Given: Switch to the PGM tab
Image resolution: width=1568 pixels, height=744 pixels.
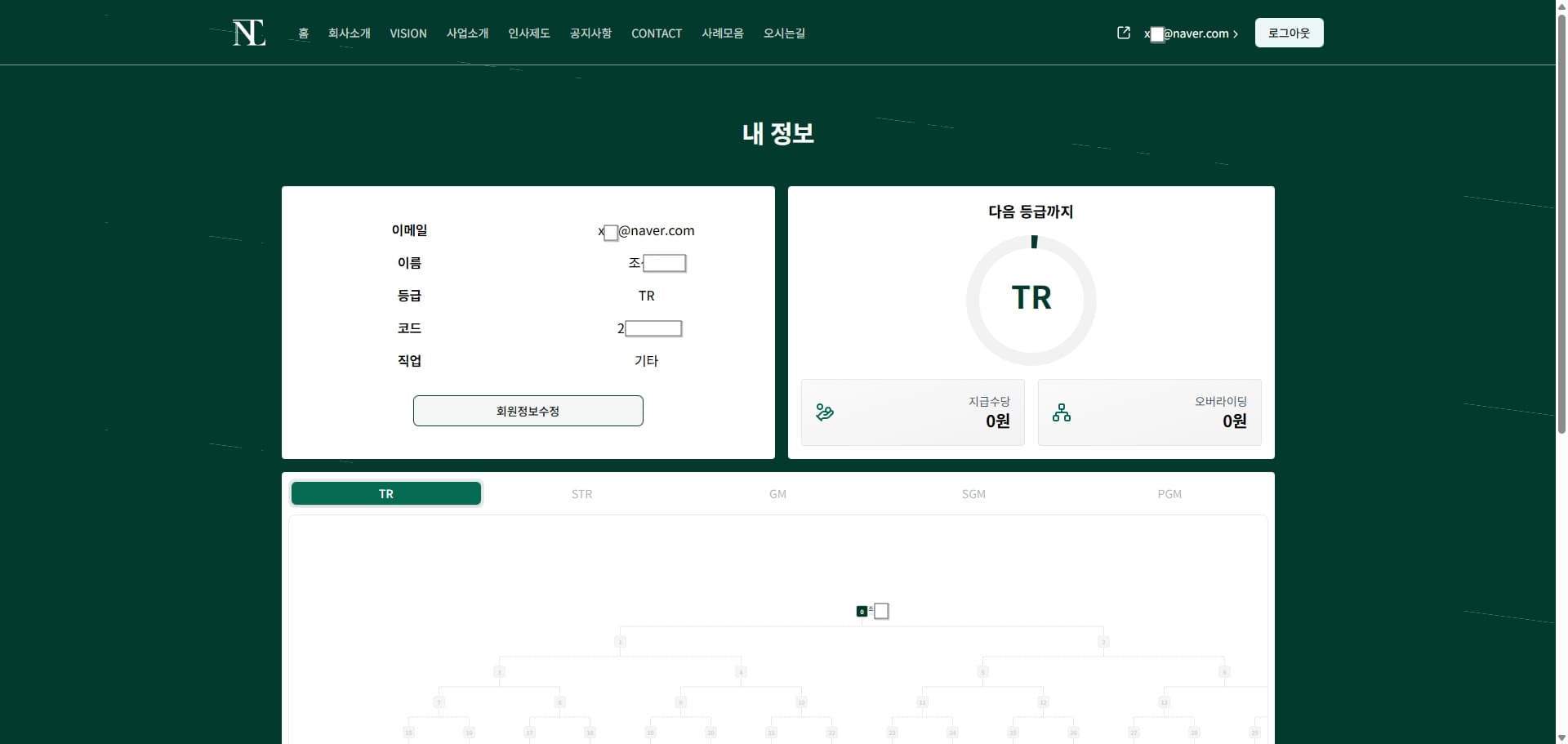Looking at the screenshot, I should [1170, 493].
